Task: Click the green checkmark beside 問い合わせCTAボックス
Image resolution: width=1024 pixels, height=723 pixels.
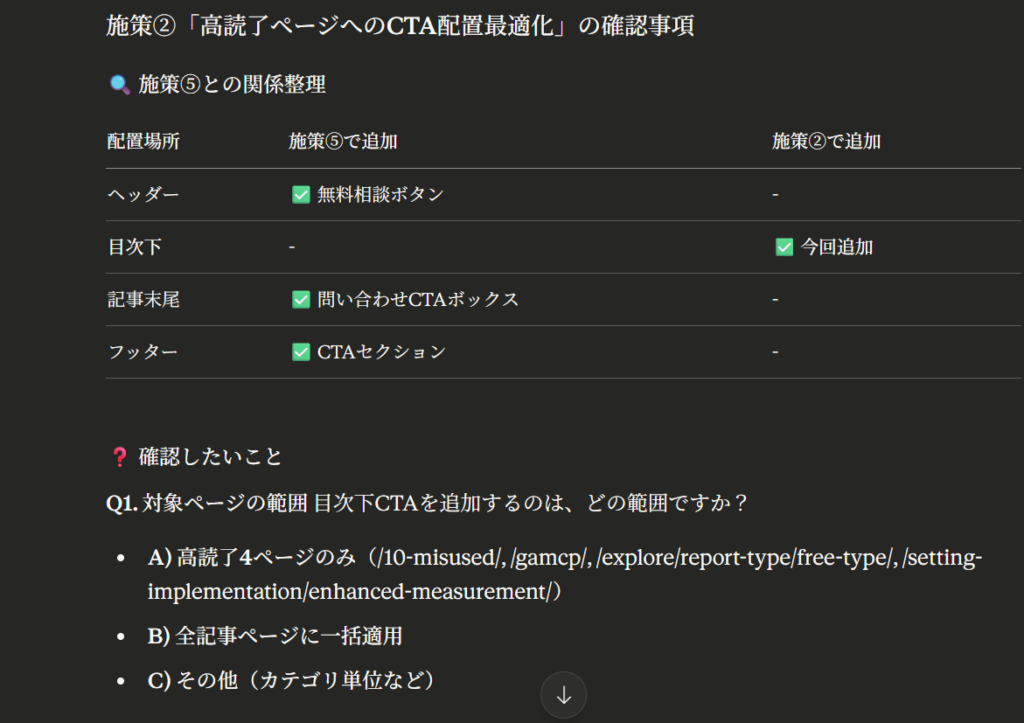Action: (x=300, y=299)
